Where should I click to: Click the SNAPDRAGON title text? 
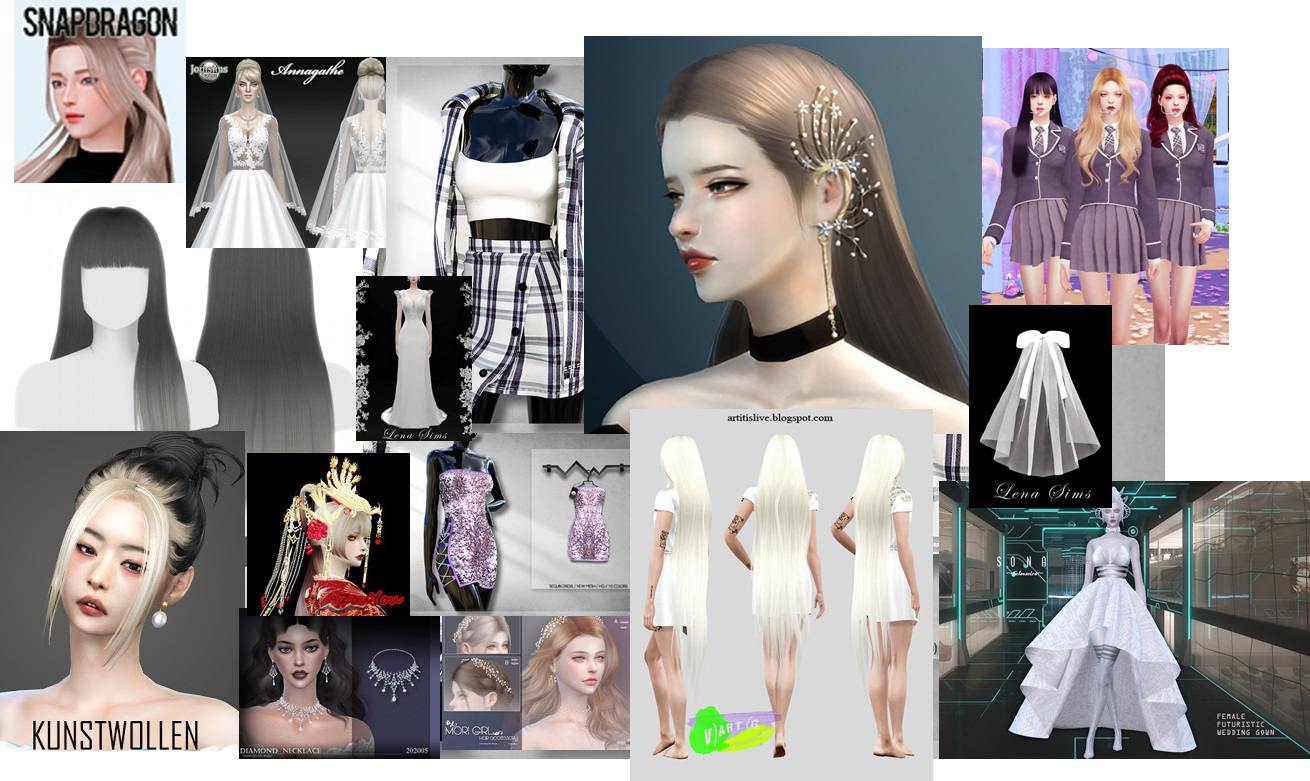[x=100, y=22]
